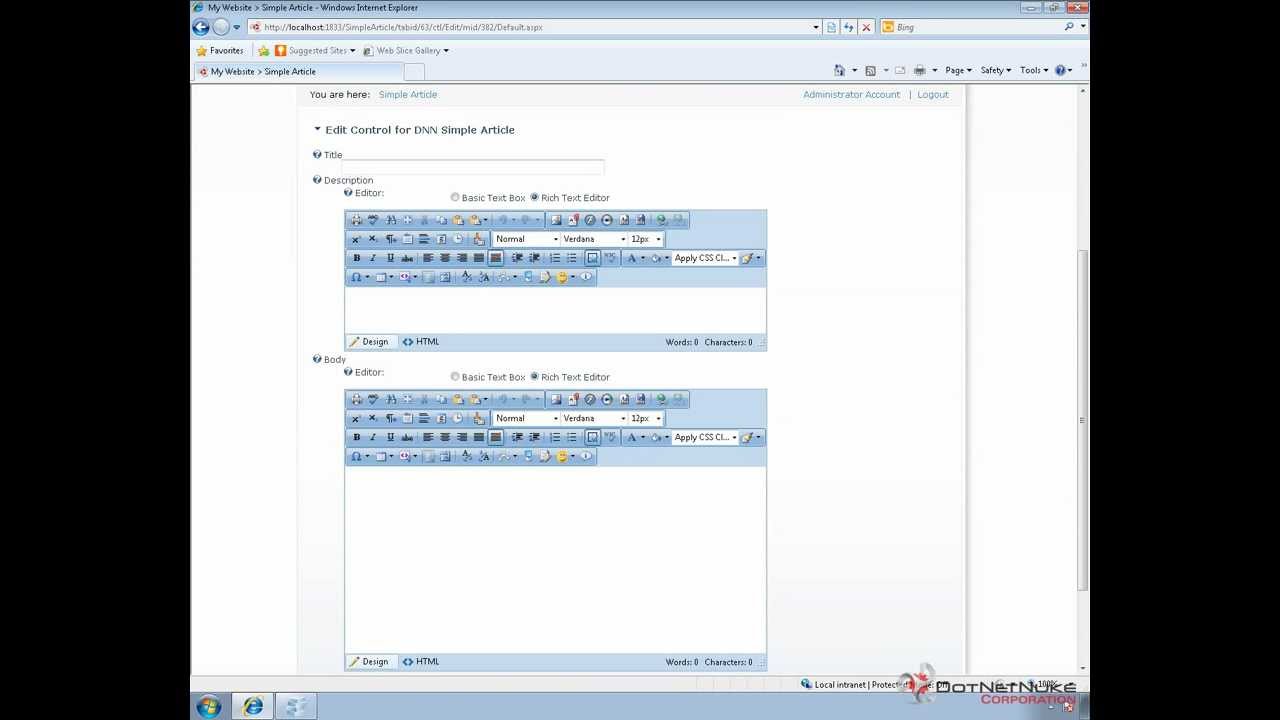Click Print icon in Body editor
1280x720 pixels.
pyautogui.click(x=356, y=399)
